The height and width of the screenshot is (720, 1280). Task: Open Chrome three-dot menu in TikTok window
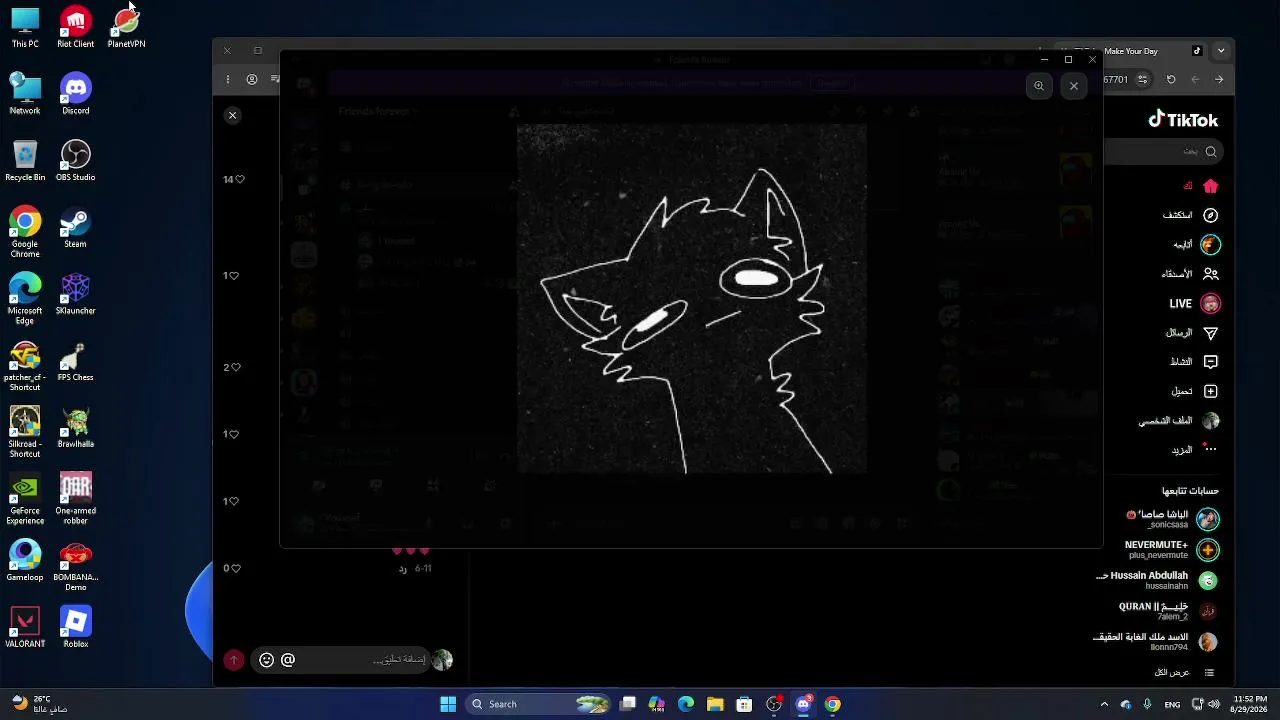coord(228,79)
